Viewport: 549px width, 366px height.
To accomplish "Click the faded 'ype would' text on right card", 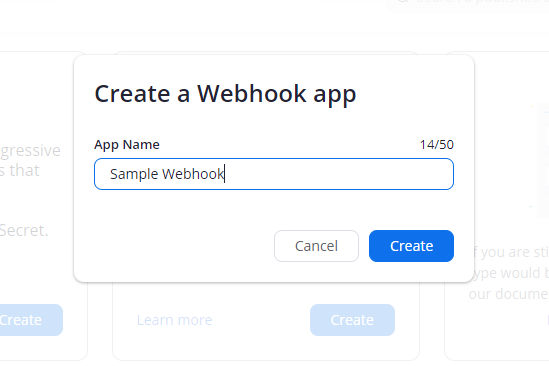I will click(x=509, y=273).
